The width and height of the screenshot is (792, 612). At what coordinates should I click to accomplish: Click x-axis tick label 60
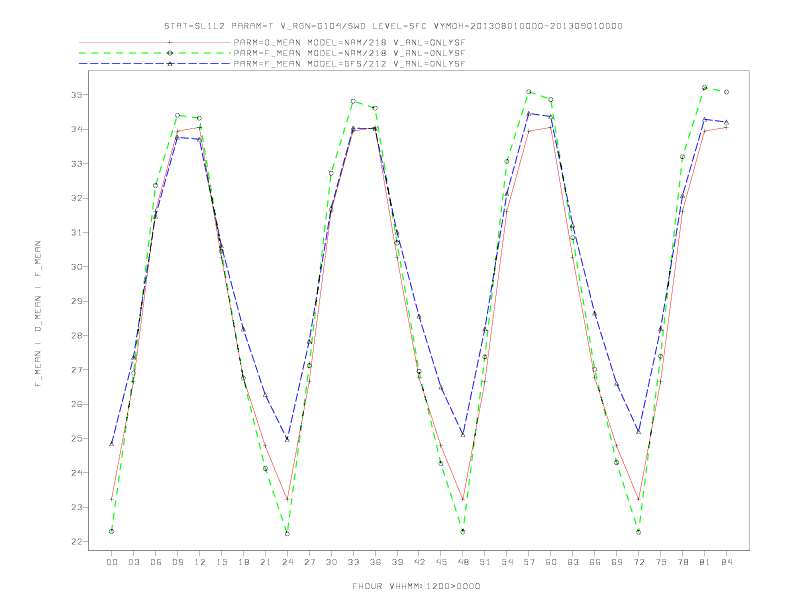click(551, 562)
